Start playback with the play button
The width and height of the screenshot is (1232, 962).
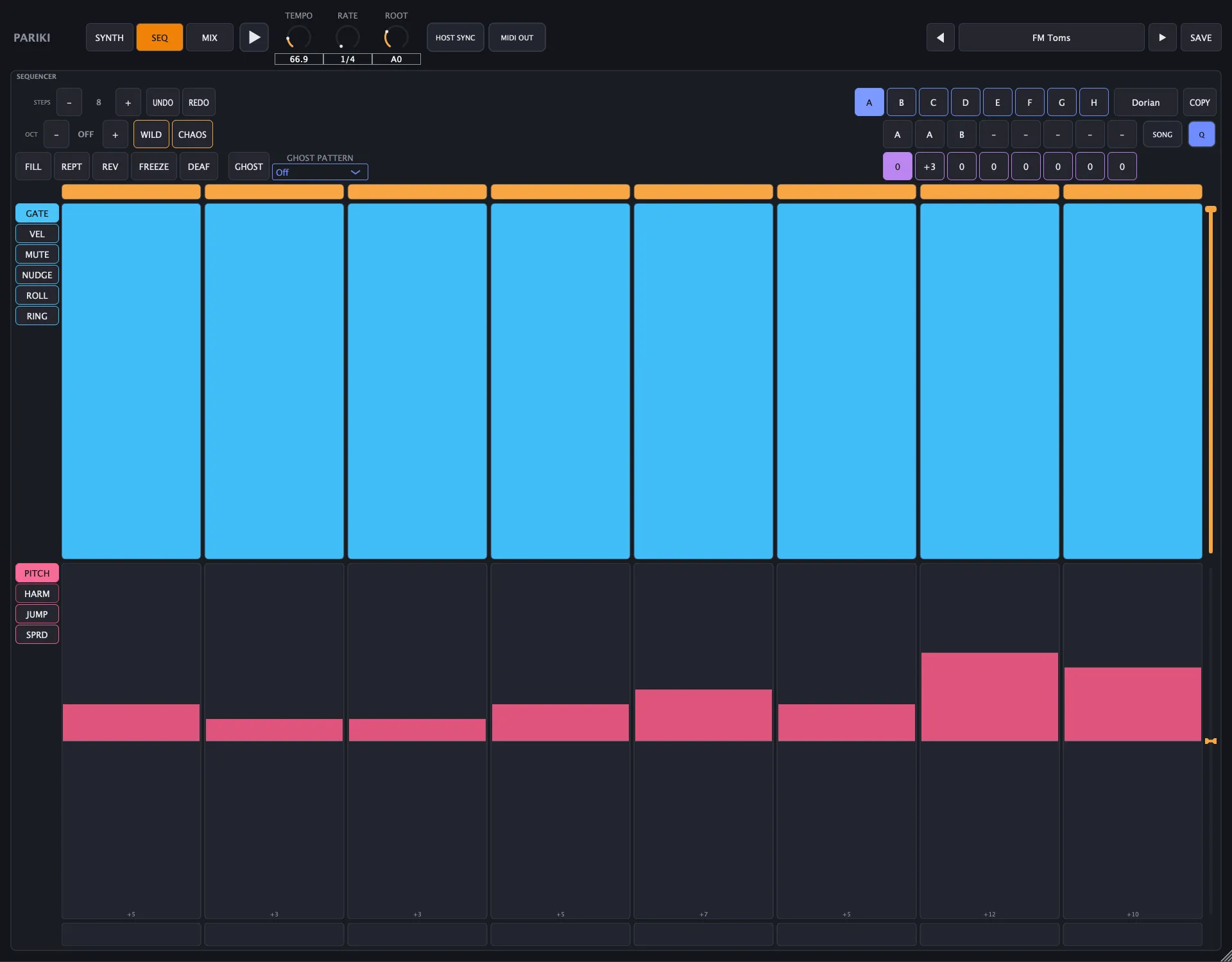[254, 37]
